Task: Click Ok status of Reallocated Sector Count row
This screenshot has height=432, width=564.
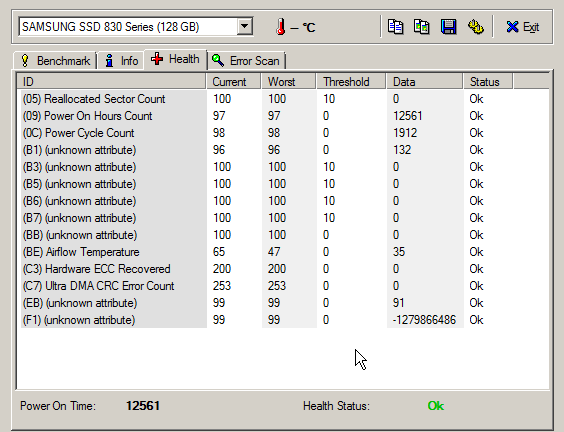Action: (476, 99)
